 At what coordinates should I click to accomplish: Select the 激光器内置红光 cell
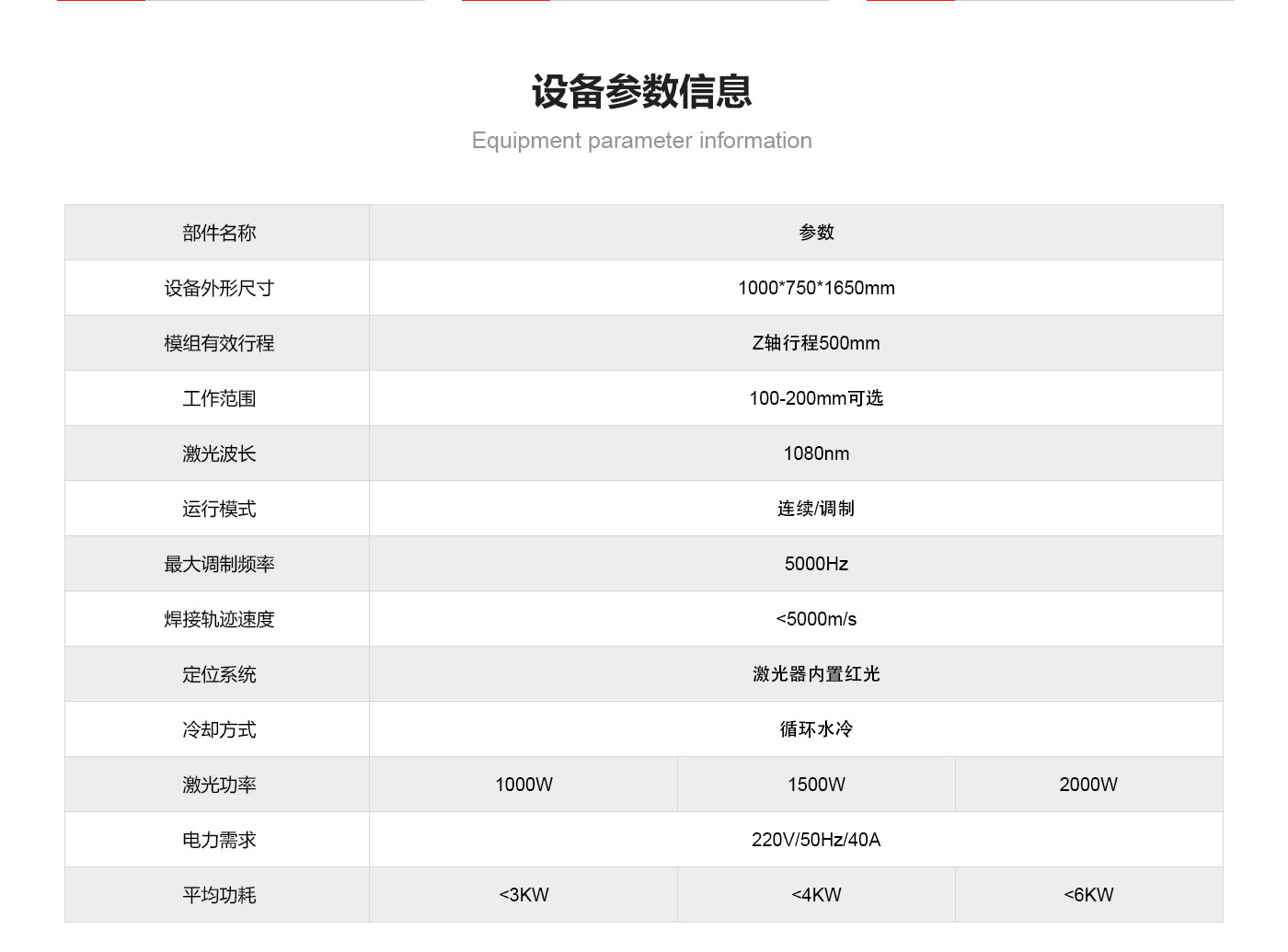tap(816, 674)
